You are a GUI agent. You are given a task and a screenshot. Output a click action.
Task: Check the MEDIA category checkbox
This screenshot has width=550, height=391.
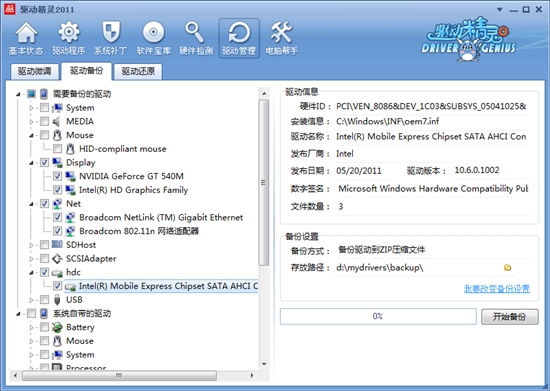[x=44, y=121]
